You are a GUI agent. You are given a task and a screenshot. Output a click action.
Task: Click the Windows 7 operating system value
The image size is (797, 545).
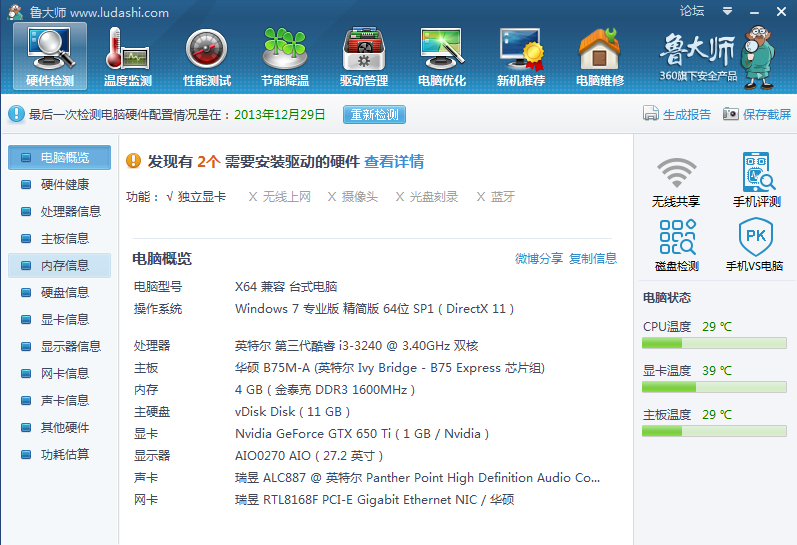click(x=375, y=309)
